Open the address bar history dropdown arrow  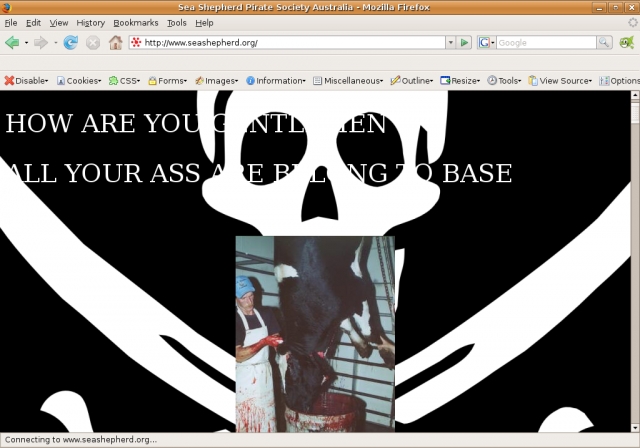tap(450, 43)
